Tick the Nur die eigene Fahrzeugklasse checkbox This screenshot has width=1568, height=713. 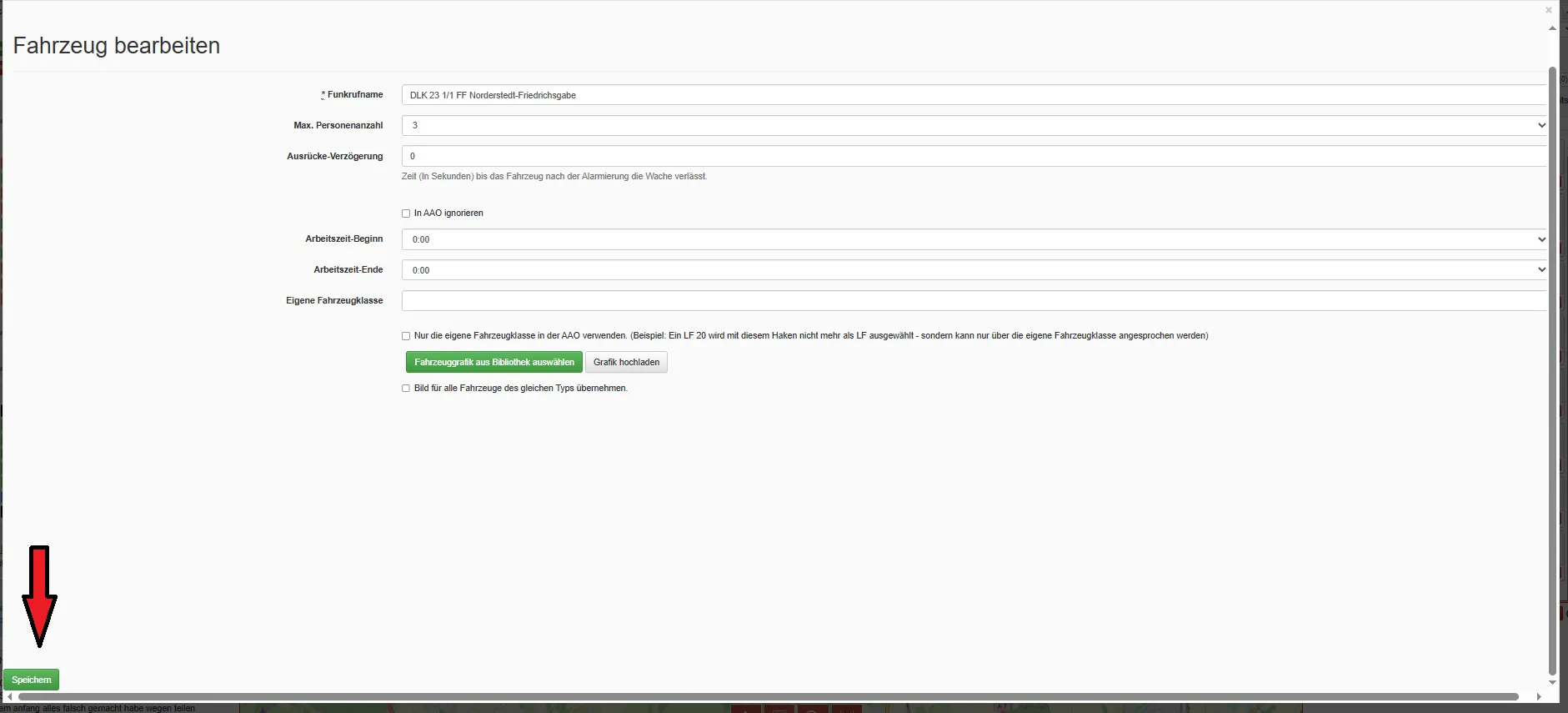pyautogui.click(x=406, y=336)
